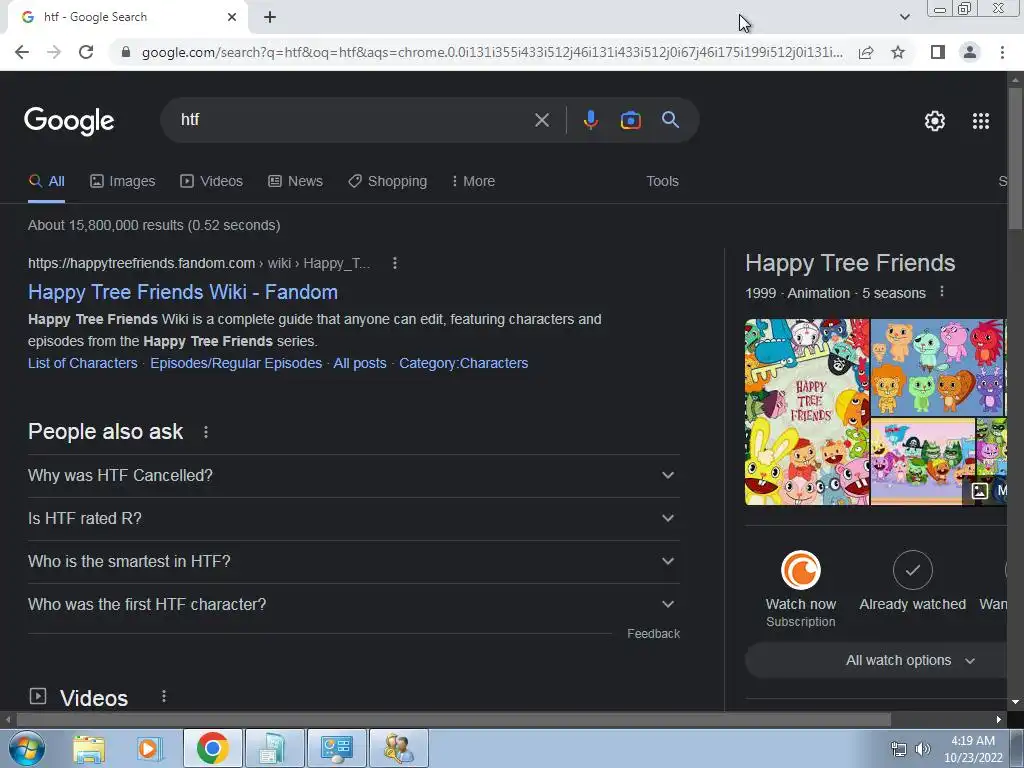Viewport: 1024px width, 768px height.
Task: Click horizontal scrollbar right arrow
Action: [x=999, y=720]
